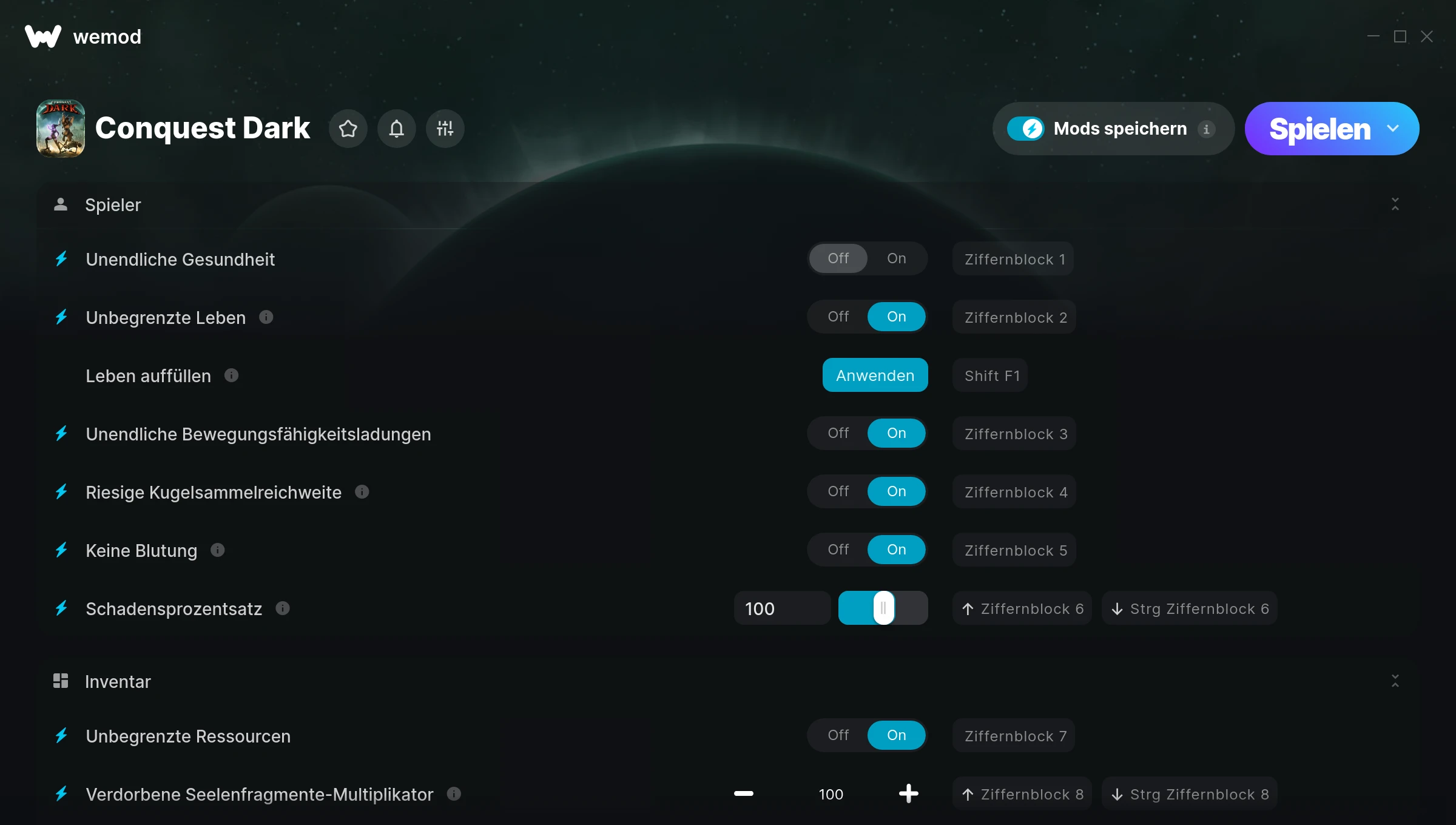Screen dimensions: 1456x825
Task: Change the Ziffernblock 3 hotkey
Action: tap(1014, 434)
